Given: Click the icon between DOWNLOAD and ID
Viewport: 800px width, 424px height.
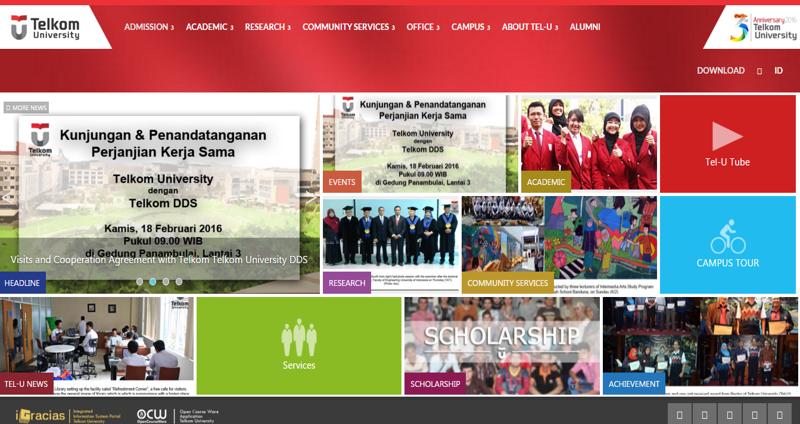Looking at the screenshot, I should [759, 71].
